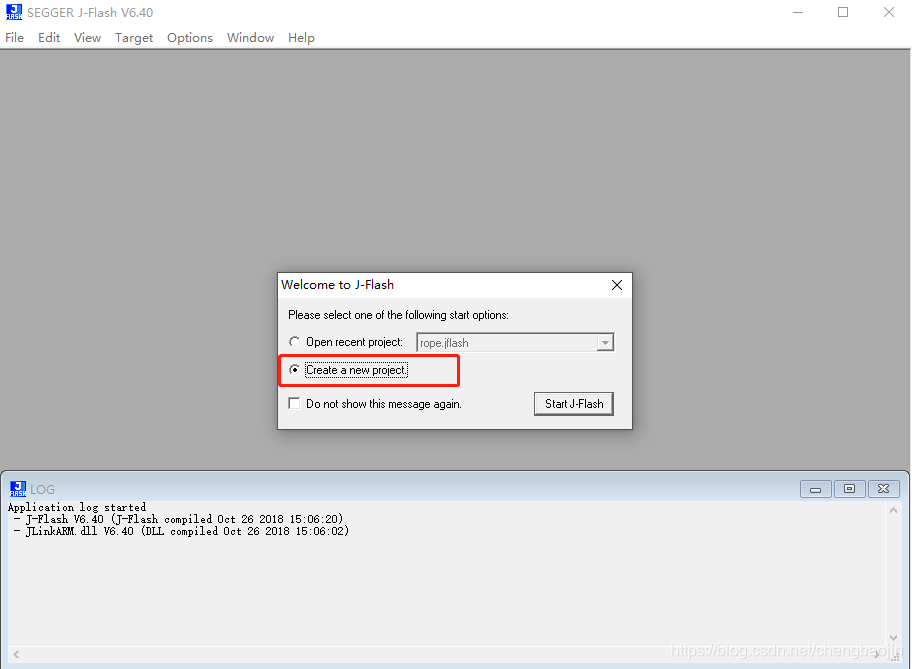Click the 'JLinkARM.dll V6.40' log line

181,531
